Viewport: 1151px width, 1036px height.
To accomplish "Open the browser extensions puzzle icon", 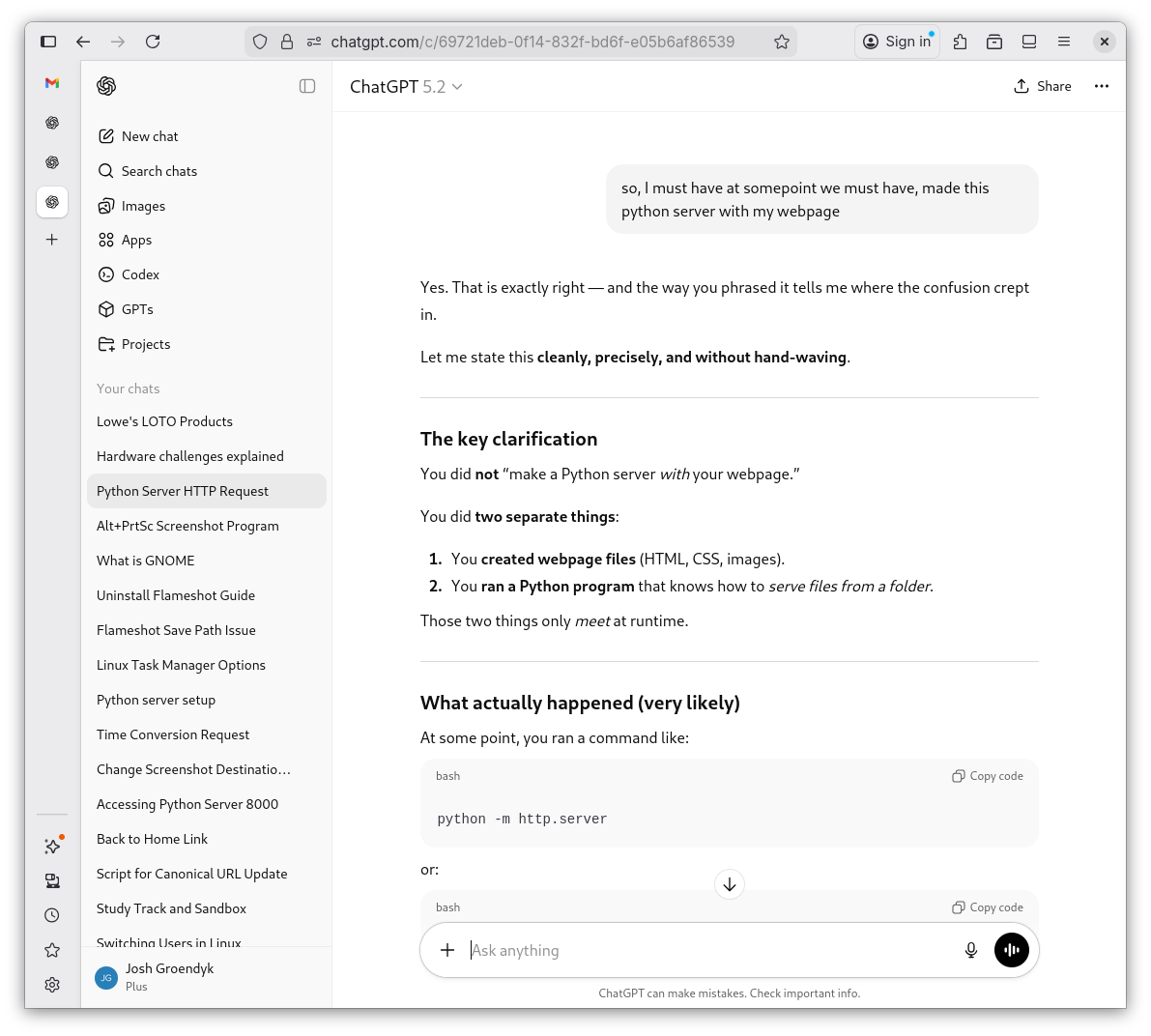I will coord(960,42).
